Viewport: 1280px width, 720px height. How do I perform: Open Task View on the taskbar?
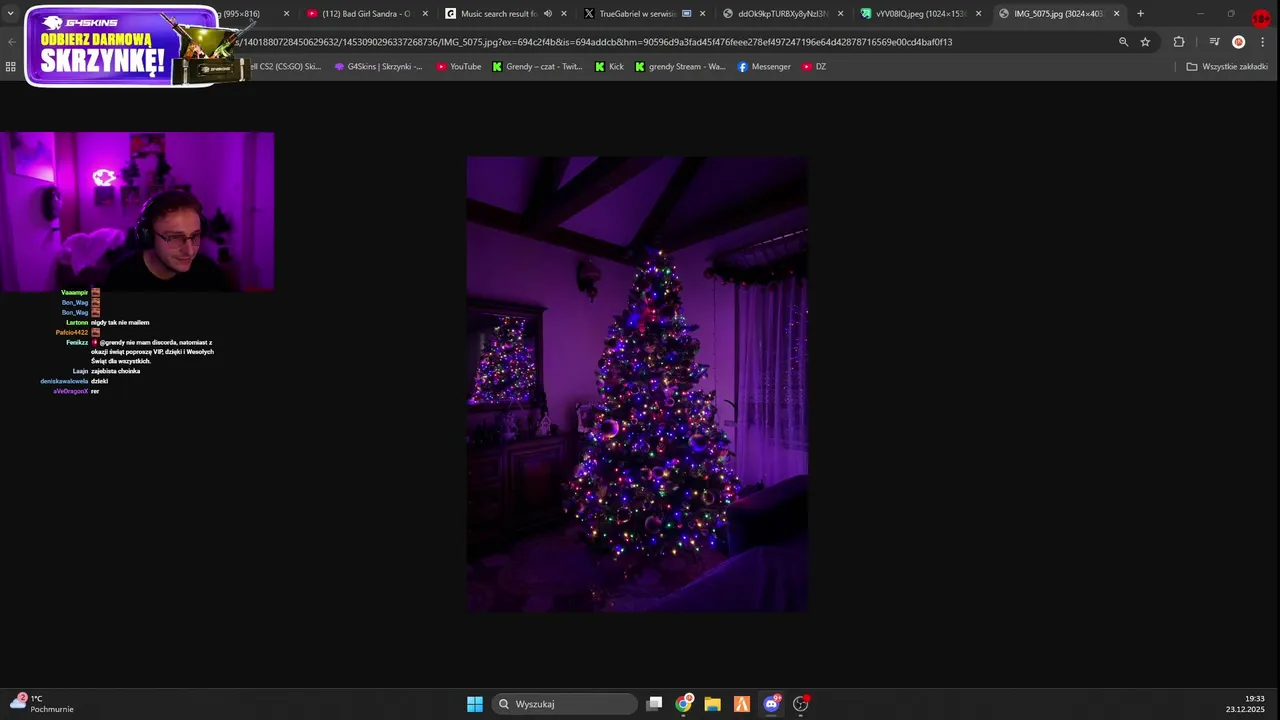point(654,704)
